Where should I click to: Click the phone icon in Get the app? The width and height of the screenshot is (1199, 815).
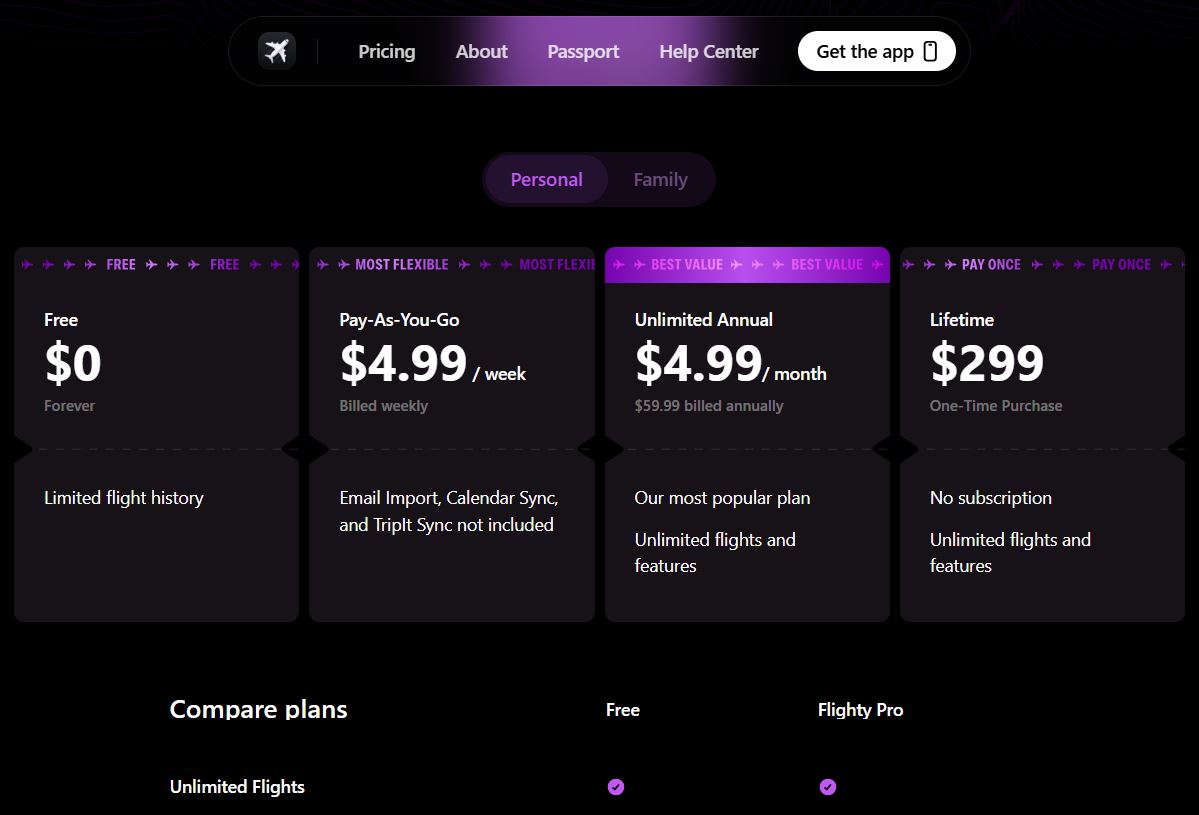click(x=930, y=51)
